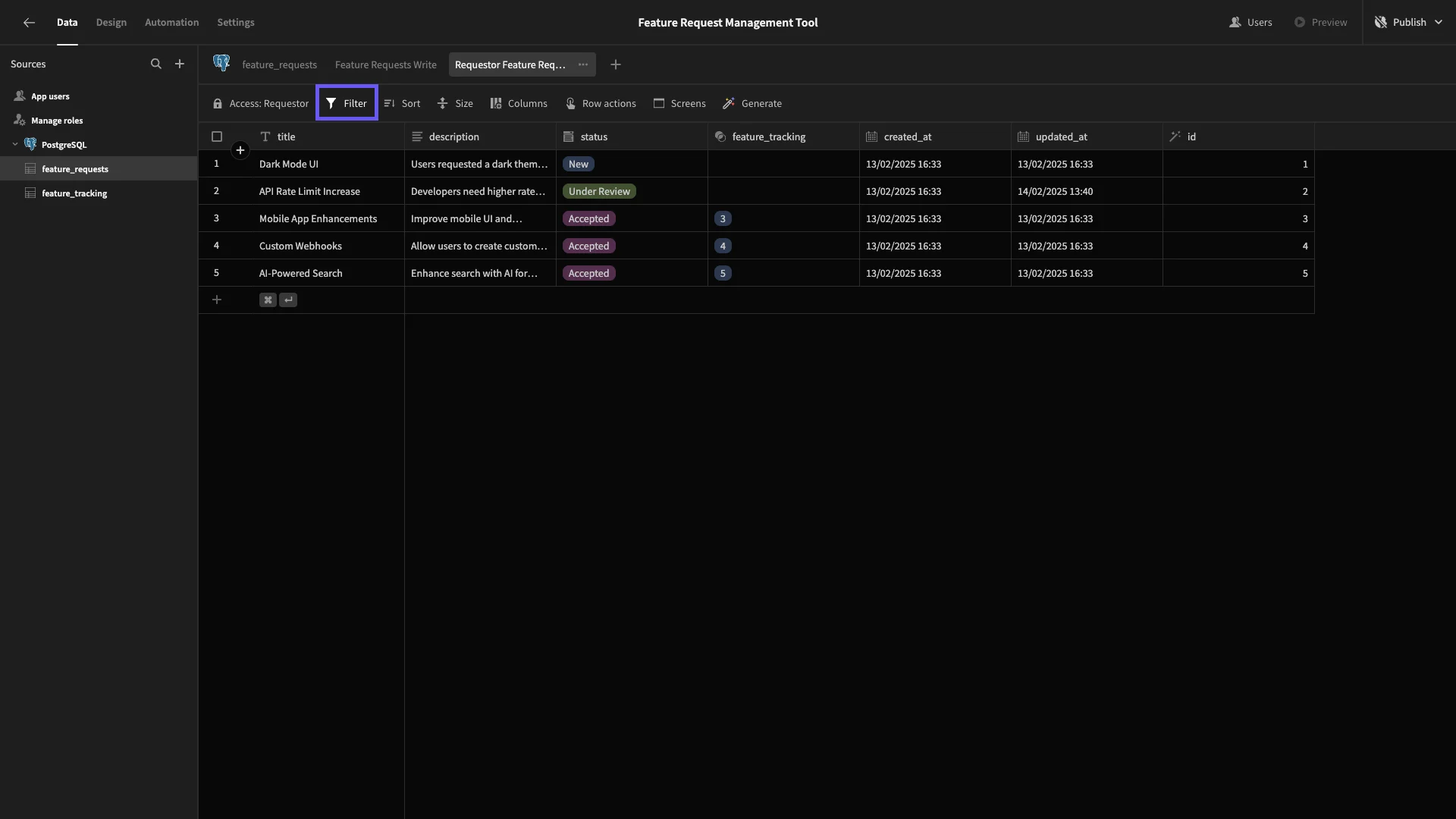Viewport: 1456px width, 819px height.
Task: Click the updated_at column header
Action: pos(1087,136)
